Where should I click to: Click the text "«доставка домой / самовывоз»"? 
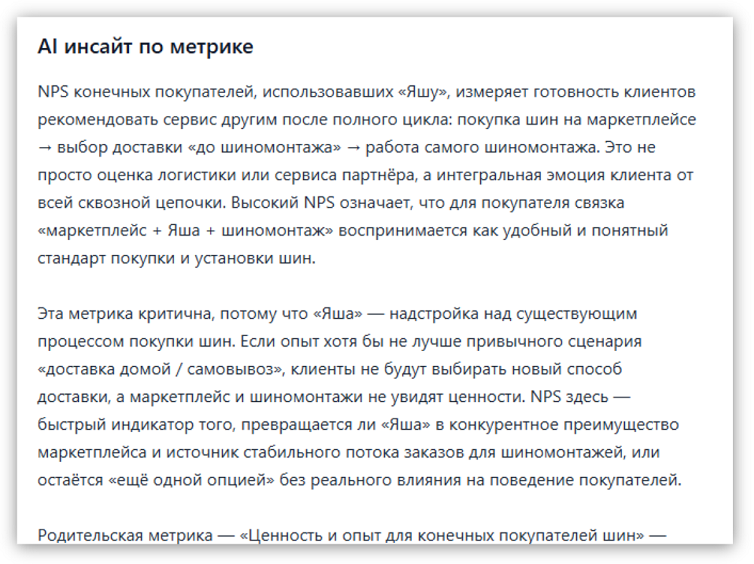point(161,369)
